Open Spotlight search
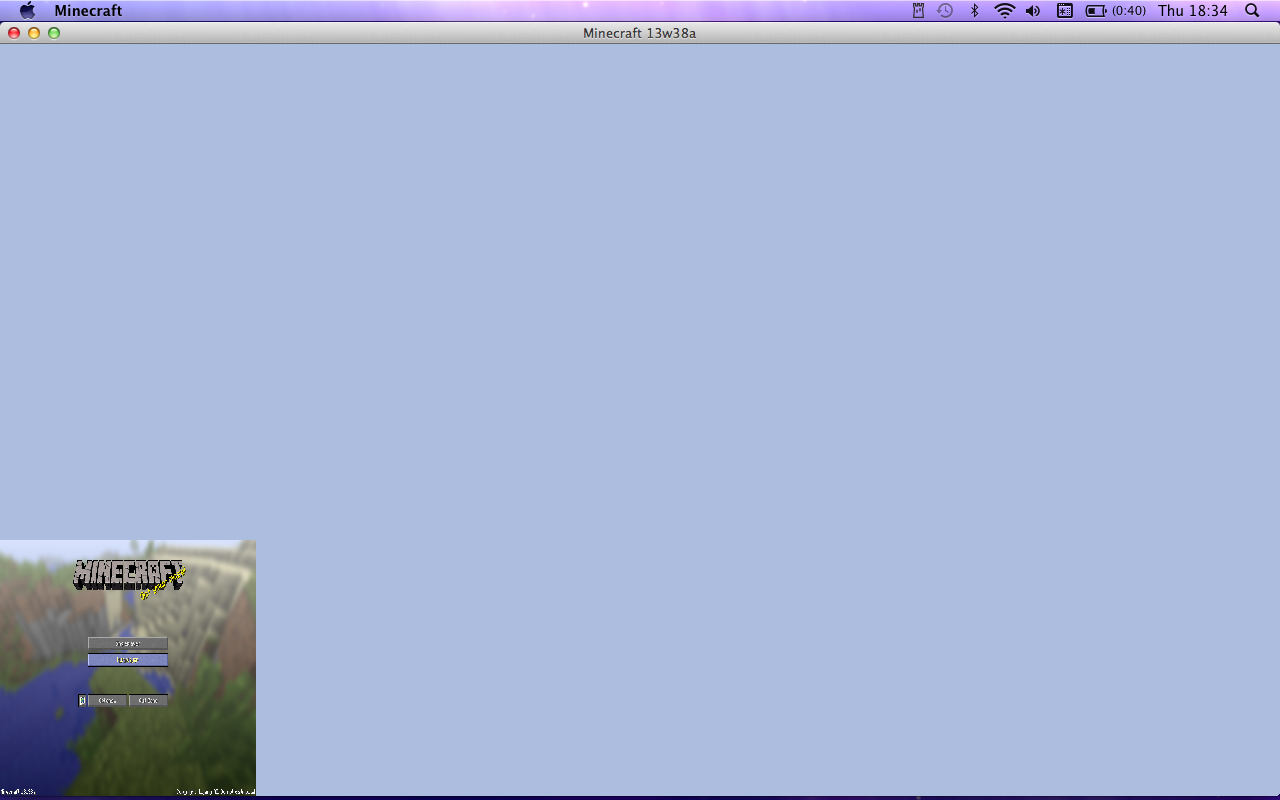 pos(1252,11)
